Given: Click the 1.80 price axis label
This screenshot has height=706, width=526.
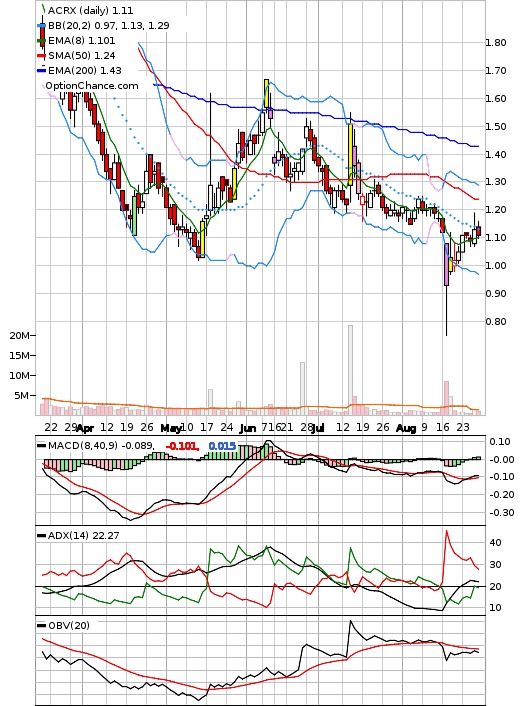Looking at the screenshot, I should (496, 43).
